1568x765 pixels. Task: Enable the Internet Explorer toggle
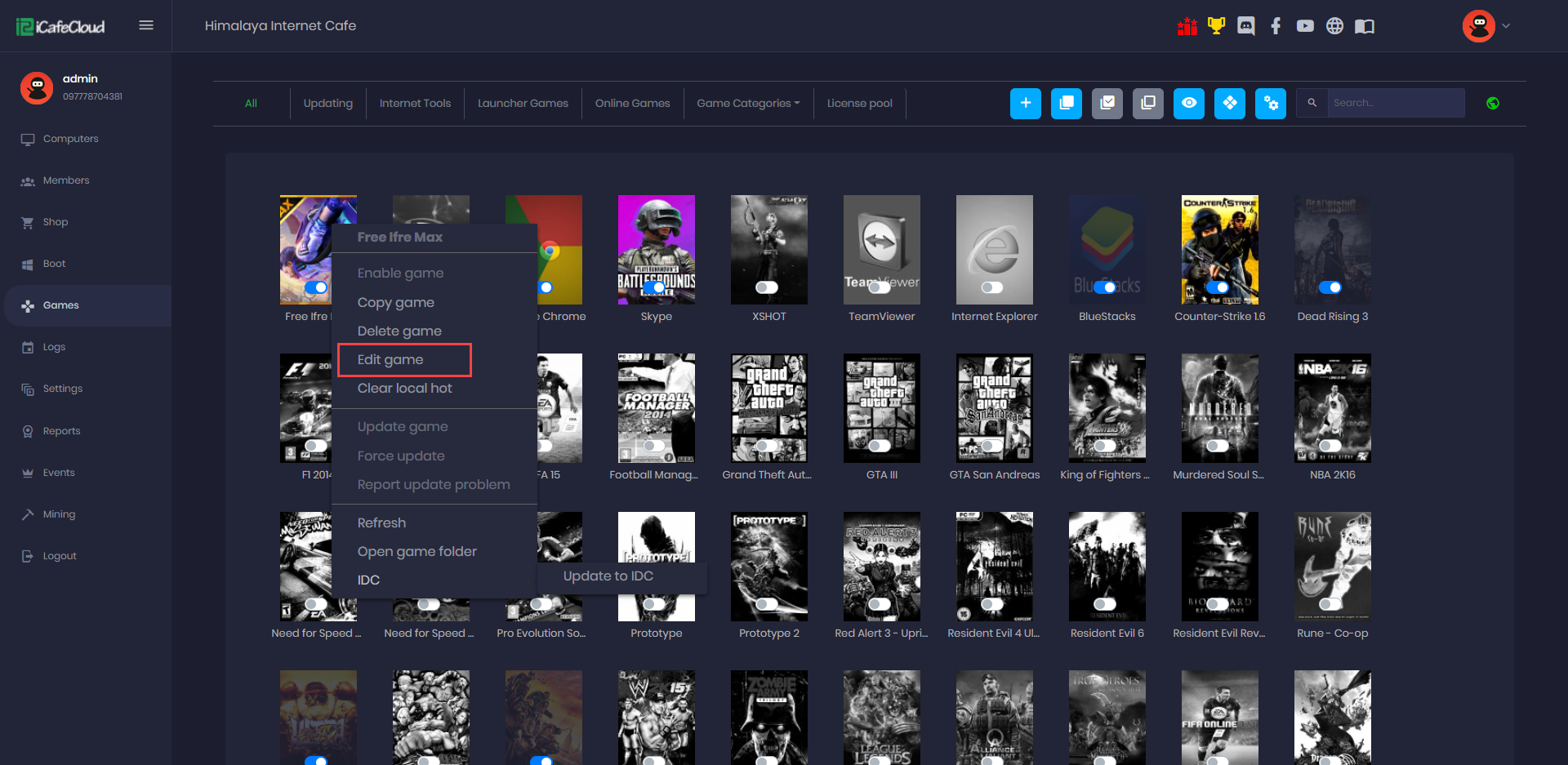pyautogui.click(x=992, y=287)
